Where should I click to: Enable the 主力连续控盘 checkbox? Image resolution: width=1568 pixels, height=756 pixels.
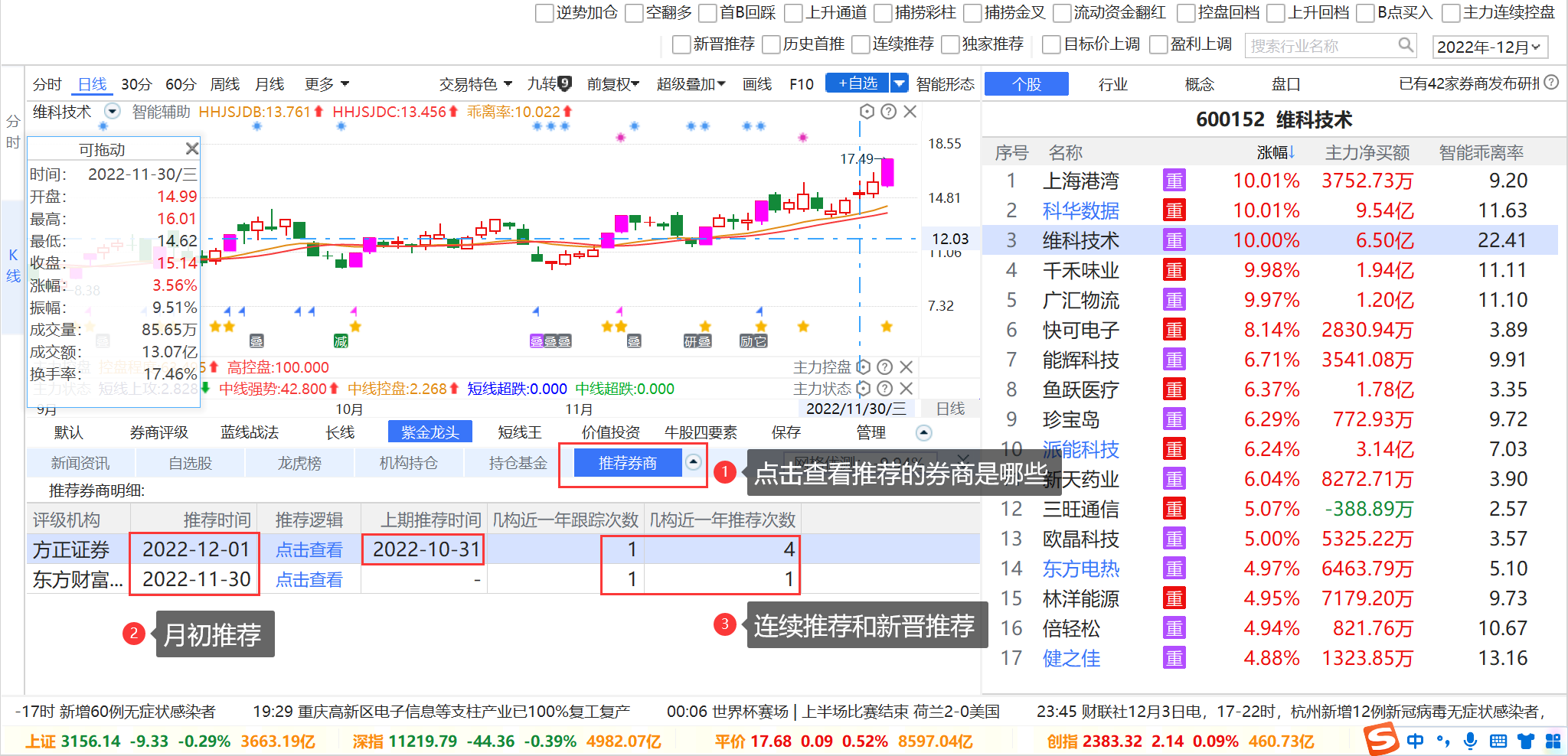pos(1451,13)
